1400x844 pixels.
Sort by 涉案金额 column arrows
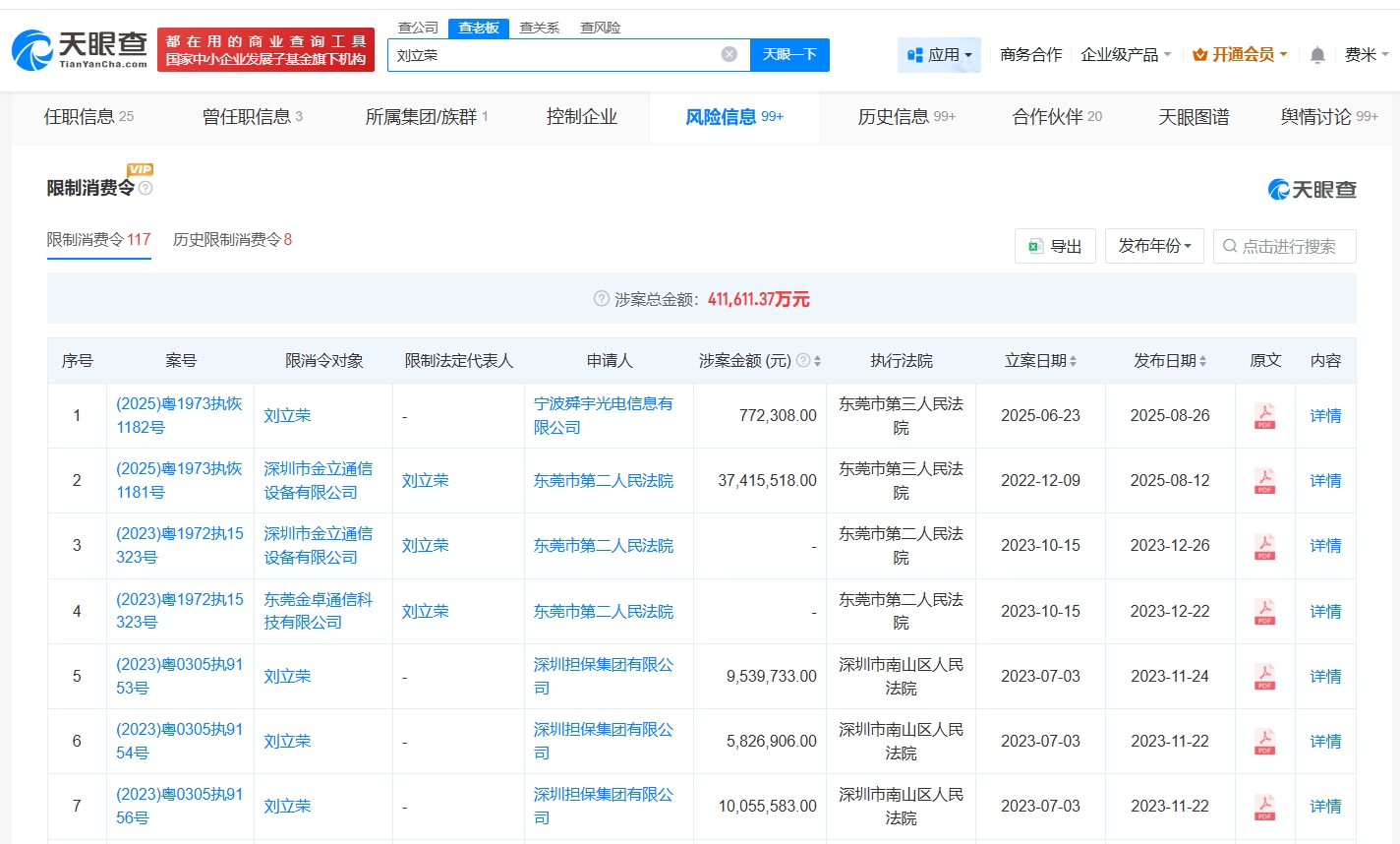point(817,361)
